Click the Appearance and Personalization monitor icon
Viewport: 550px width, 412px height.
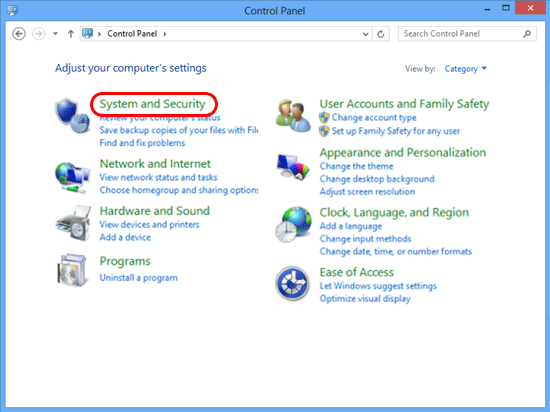tap(293, 167)
